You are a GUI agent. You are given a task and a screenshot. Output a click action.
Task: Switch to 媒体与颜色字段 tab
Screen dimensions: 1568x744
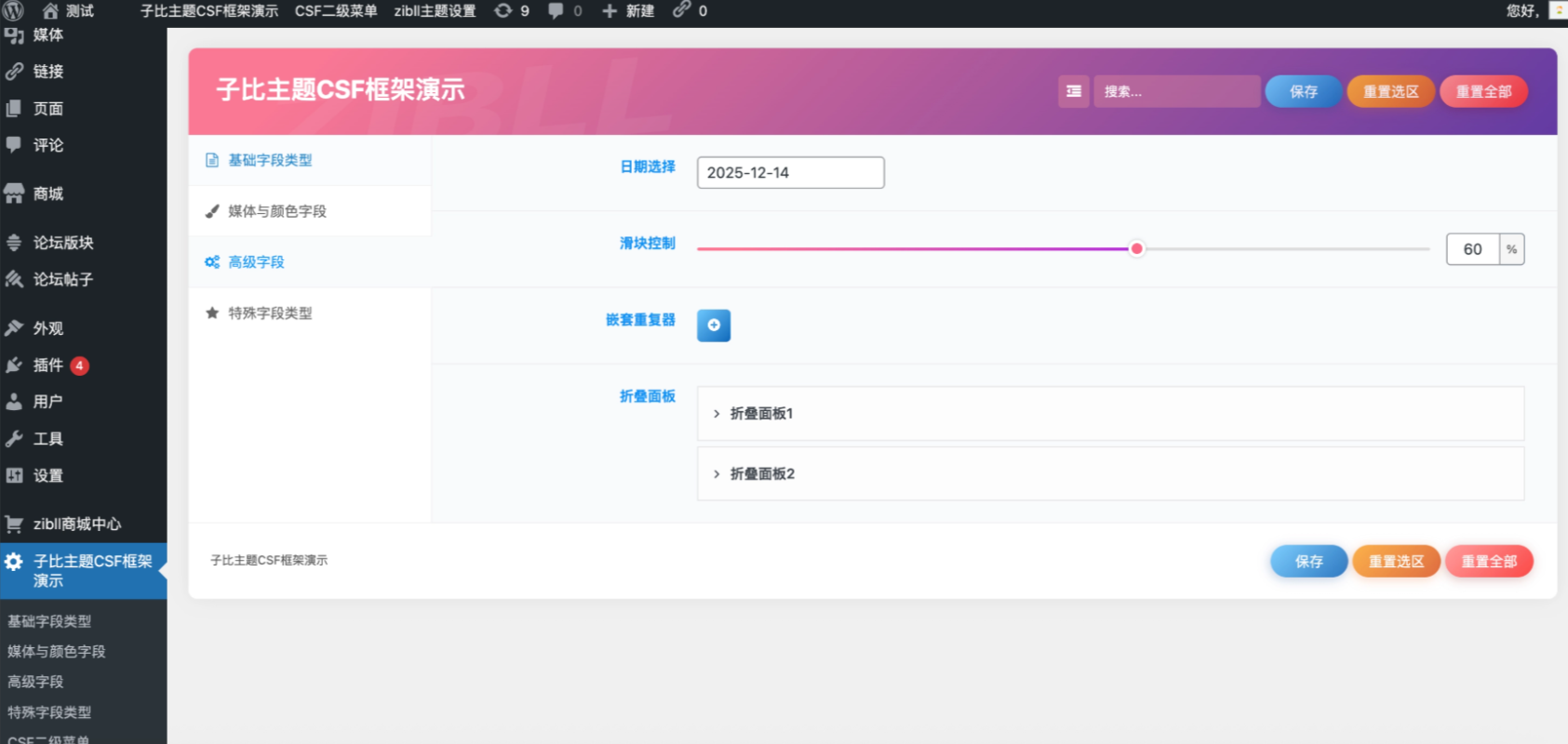(310, 211)
